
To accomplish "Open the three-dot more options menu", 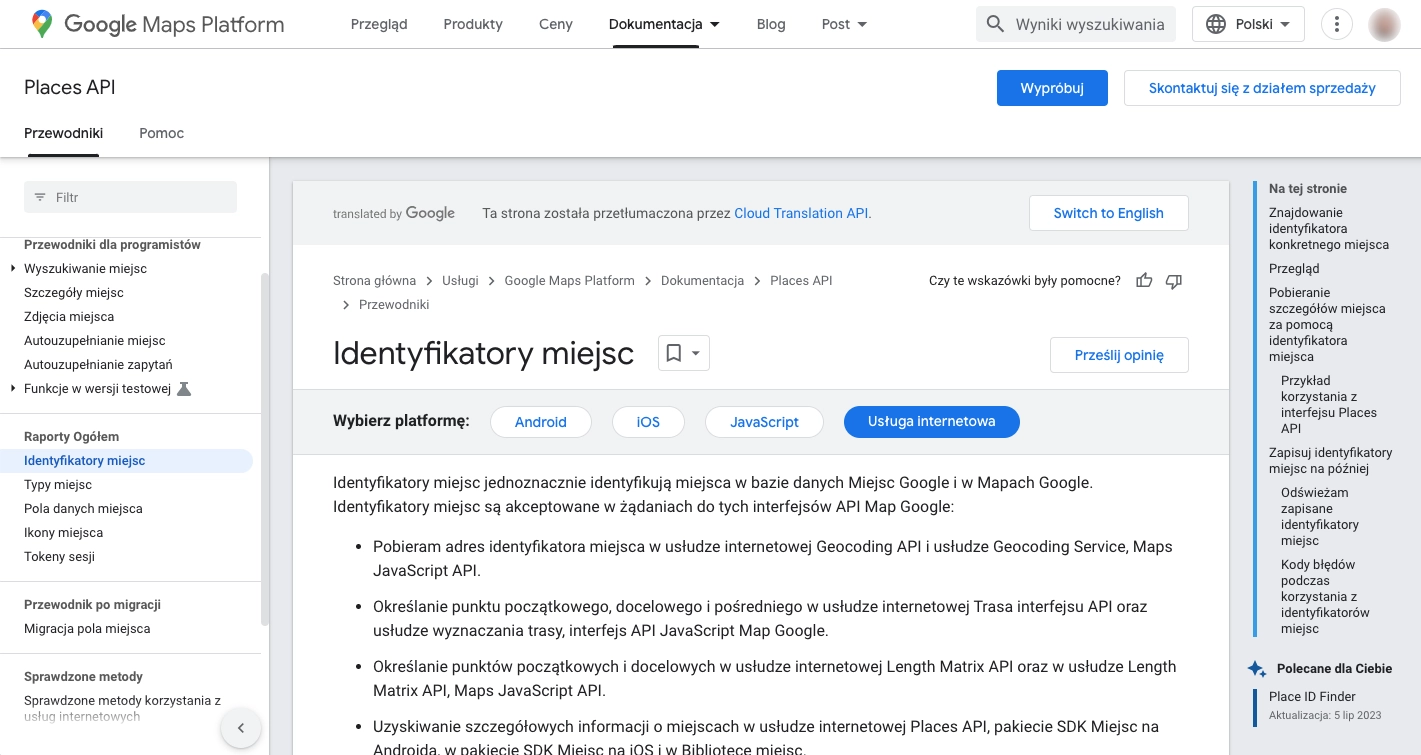I will [x=1336, y=24].
